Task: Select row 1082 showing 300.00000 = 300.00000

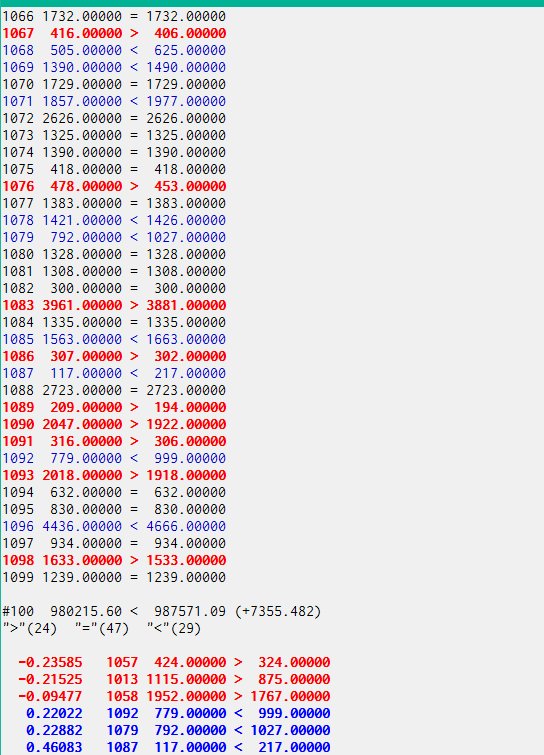Action: (114, 288)
